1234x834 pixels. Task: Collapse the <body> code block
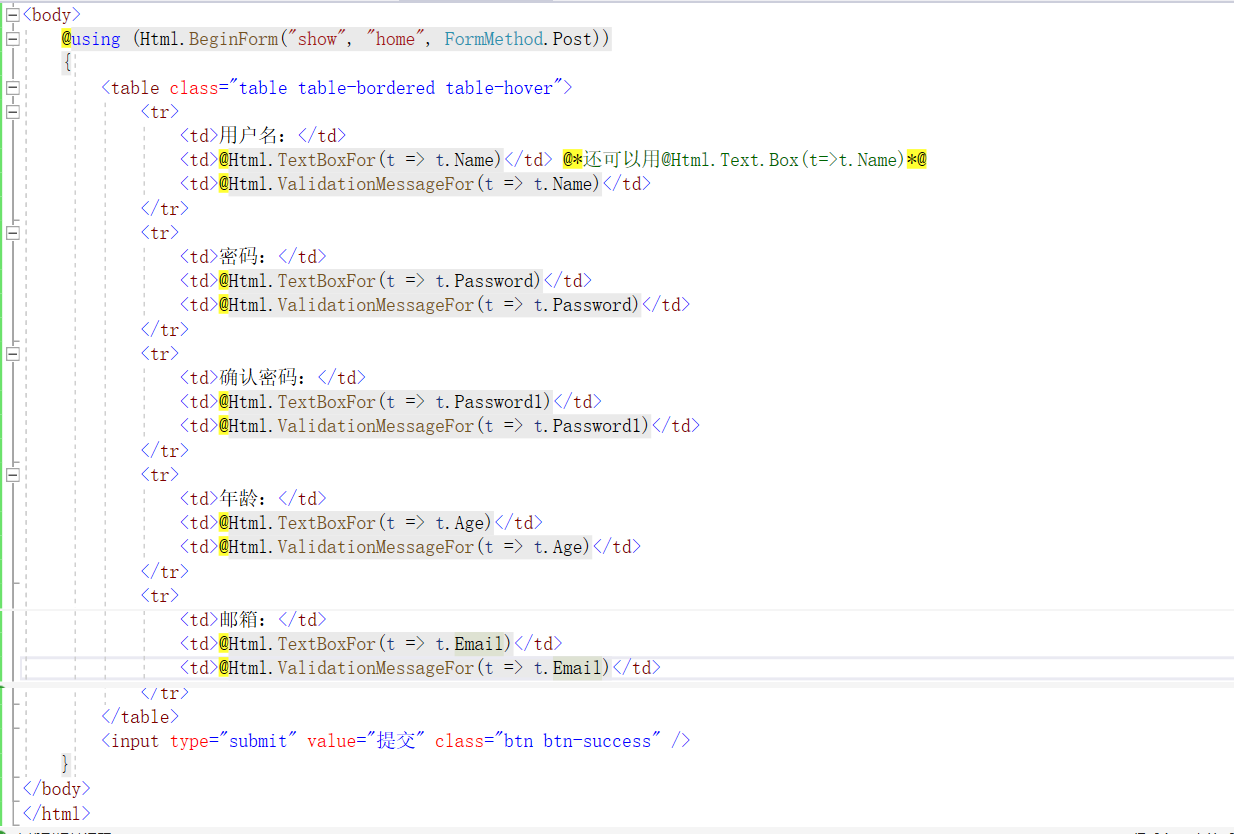pyautogui.click(x=12, y=15)
